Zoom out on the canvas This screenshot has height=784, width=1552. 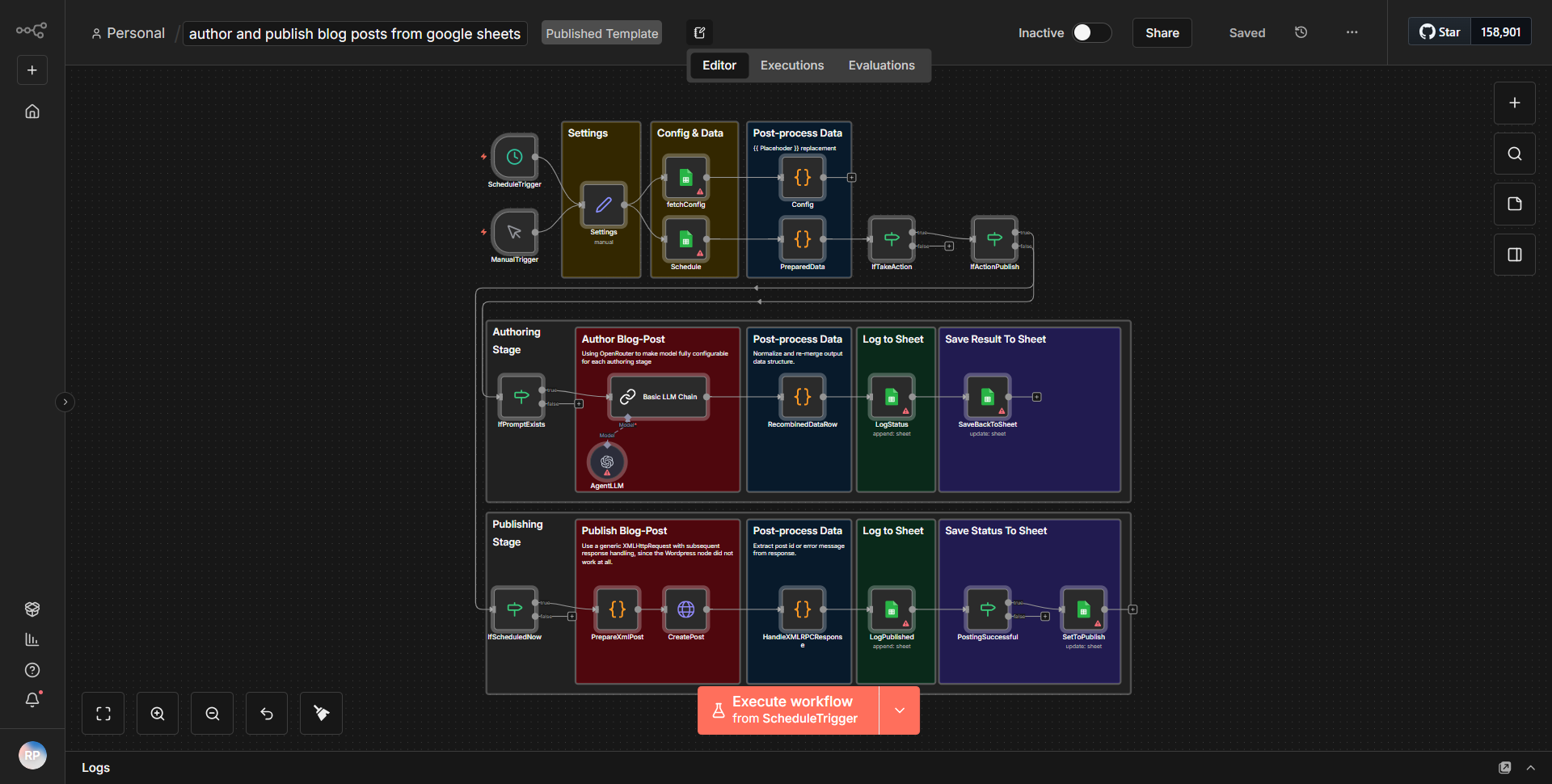click(x=213, y=714)
